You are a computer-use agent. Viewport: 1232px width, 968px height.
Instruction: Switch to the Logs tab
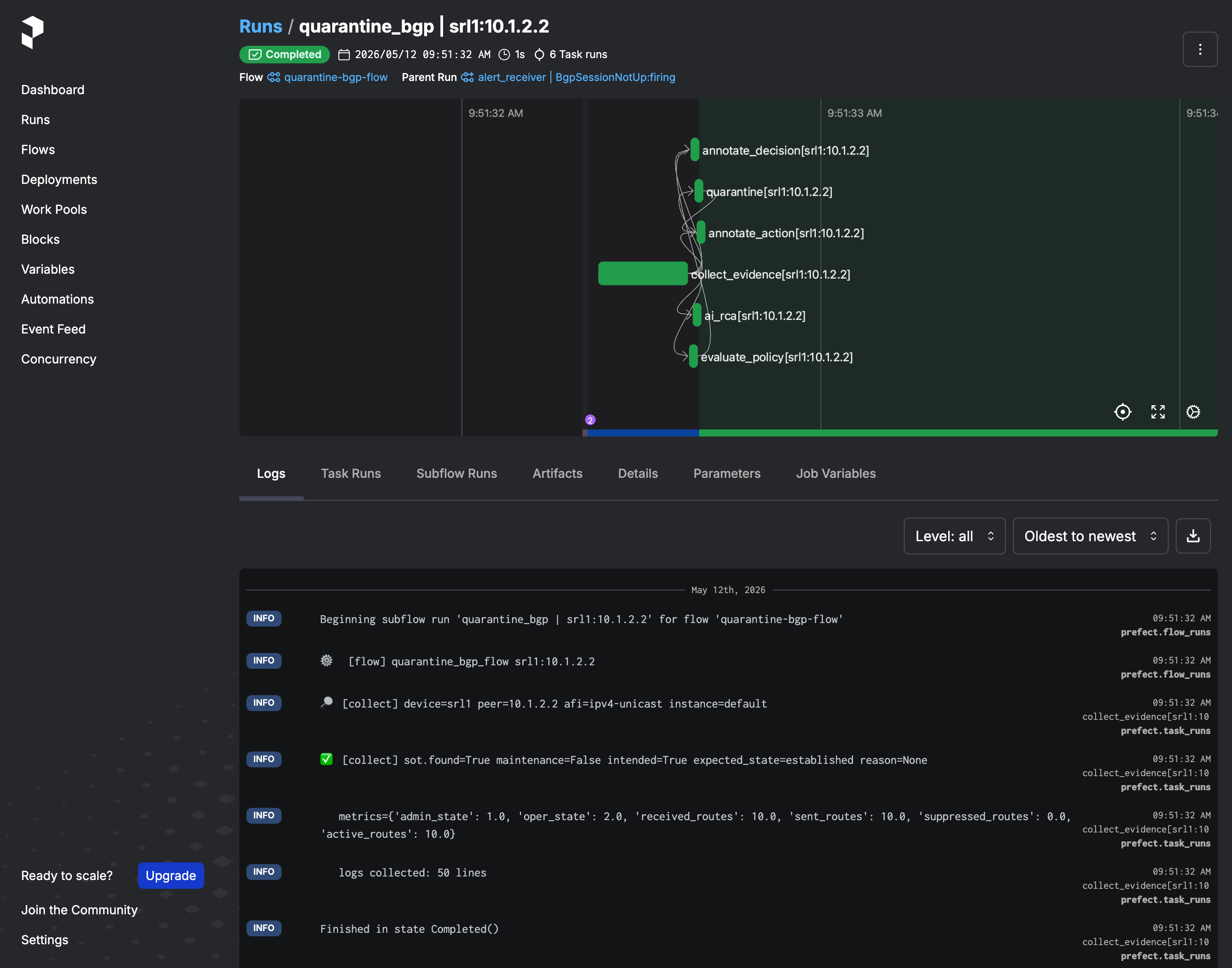[x=271, y=474]
